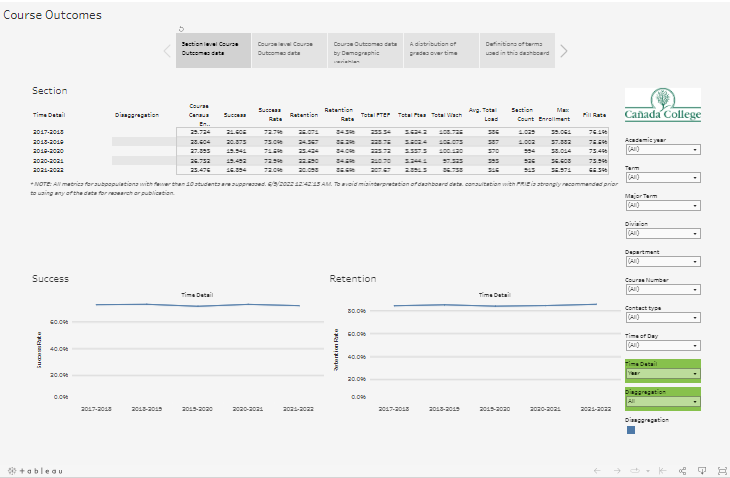The height and width of the screenshot is (478, 730).
Task: Open the Contact type dropdown
Action: point(663,317)
